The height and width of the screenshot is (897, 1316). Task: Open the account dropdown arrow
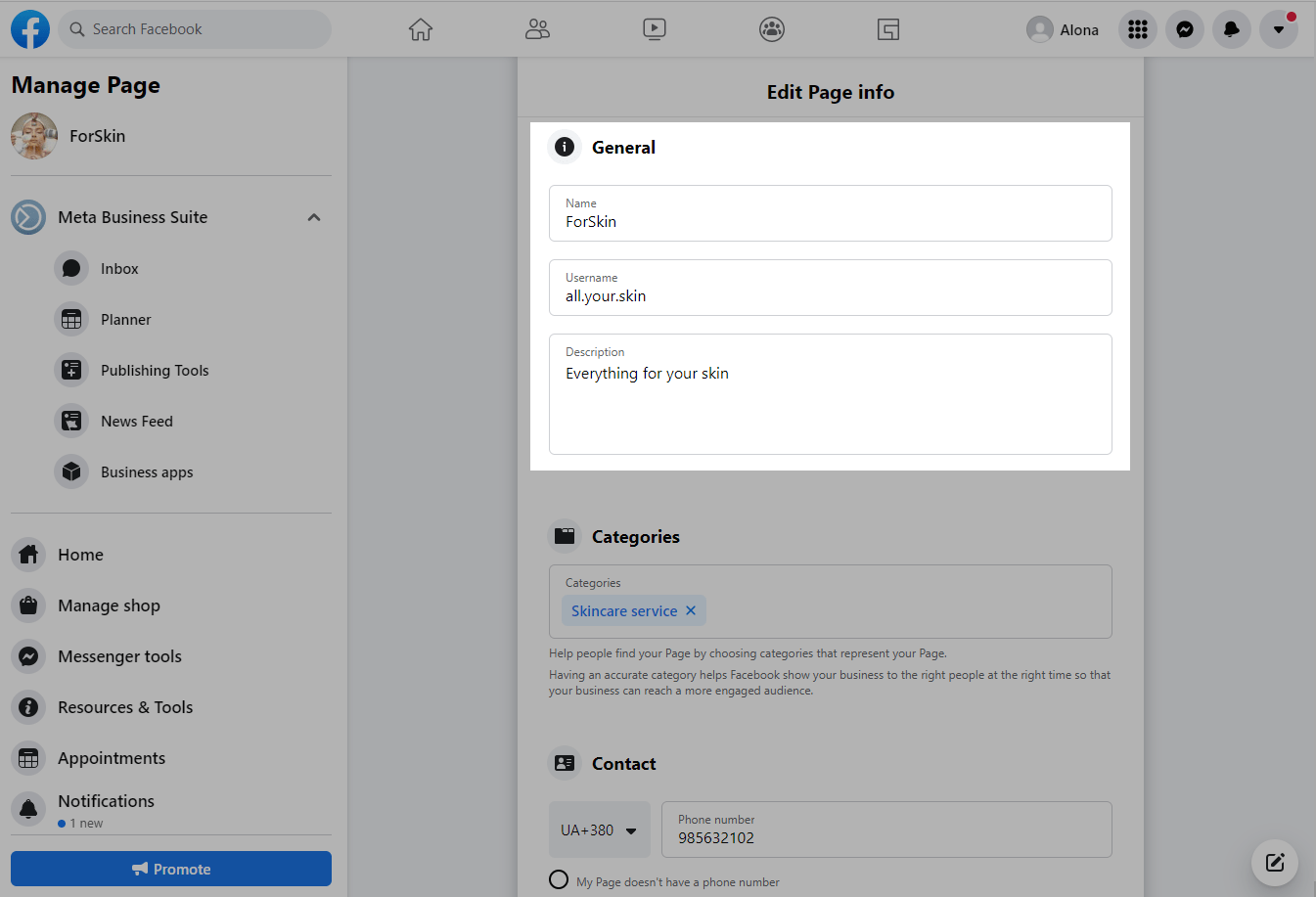coord(1279,29)
